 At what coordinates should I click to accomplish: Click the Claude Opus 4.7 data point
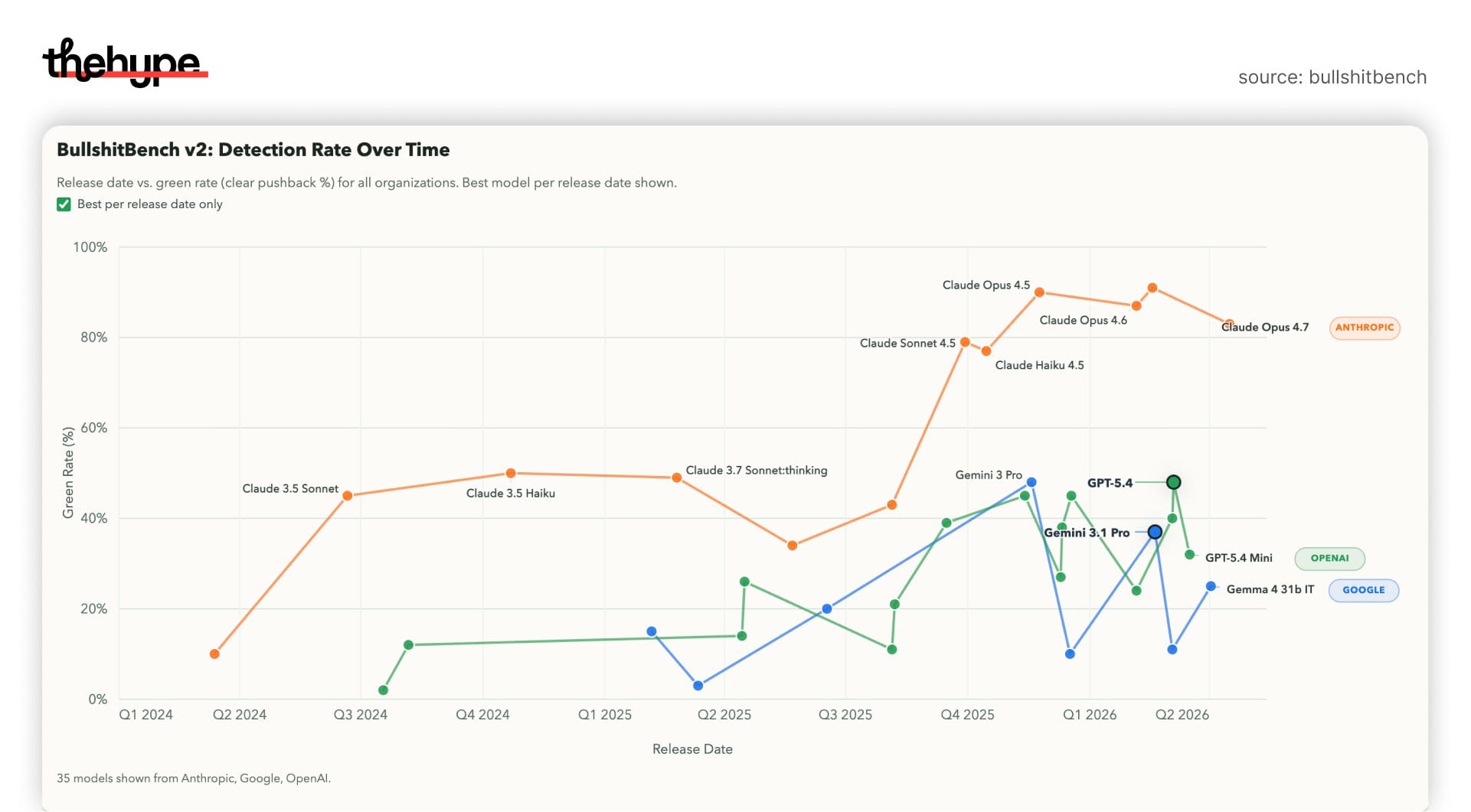click(1228, 324)
